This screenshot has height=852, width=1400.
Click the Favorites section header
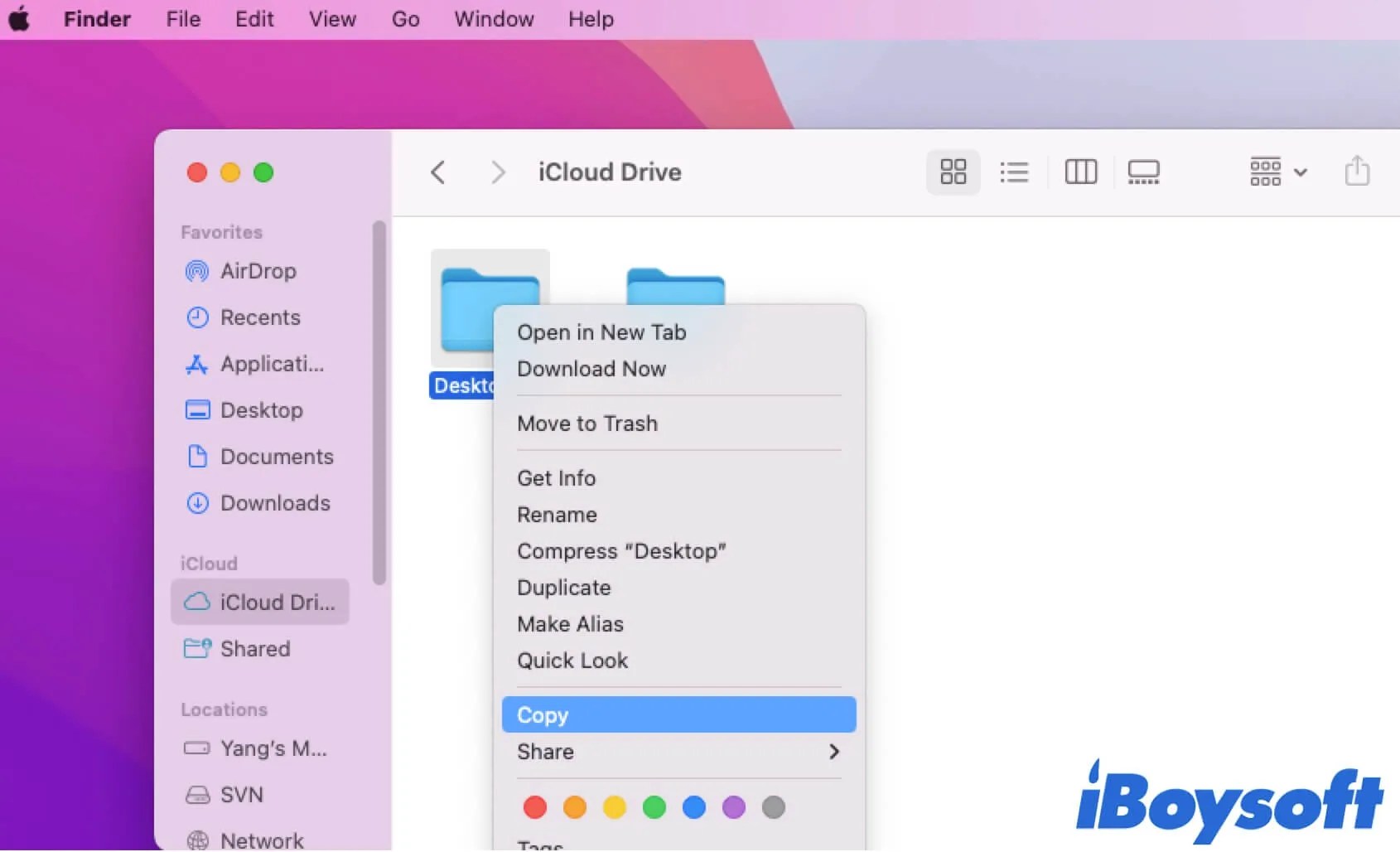(221, 232)
